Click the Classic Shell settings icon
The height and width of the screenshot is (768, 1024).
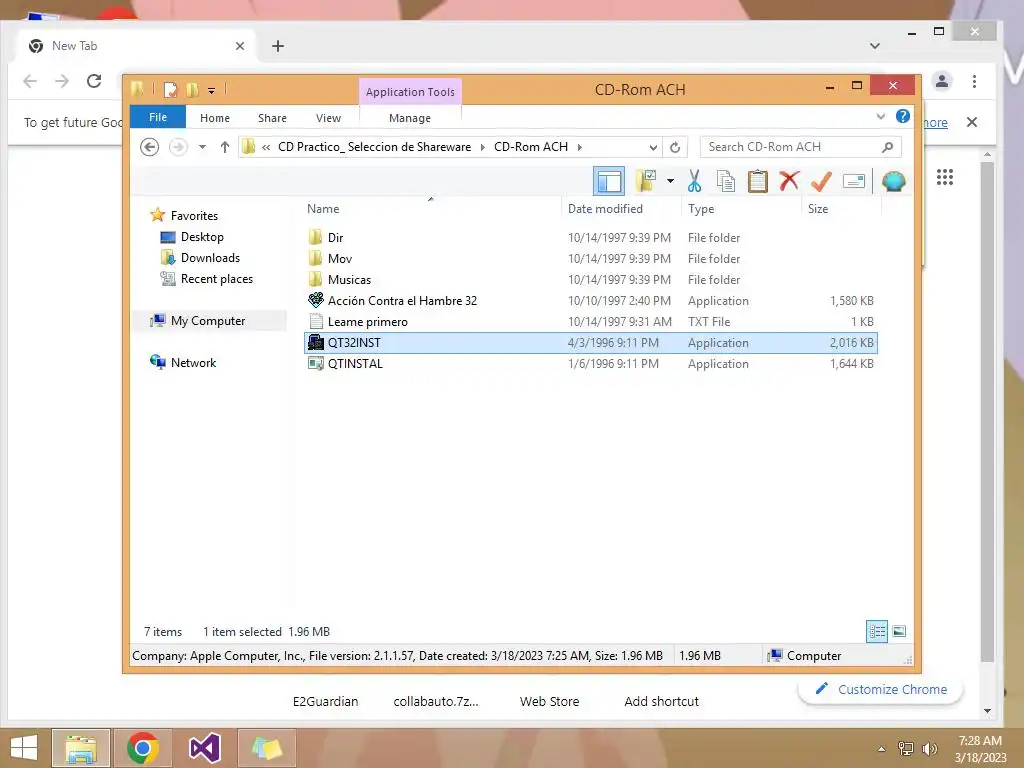[893, 181]
